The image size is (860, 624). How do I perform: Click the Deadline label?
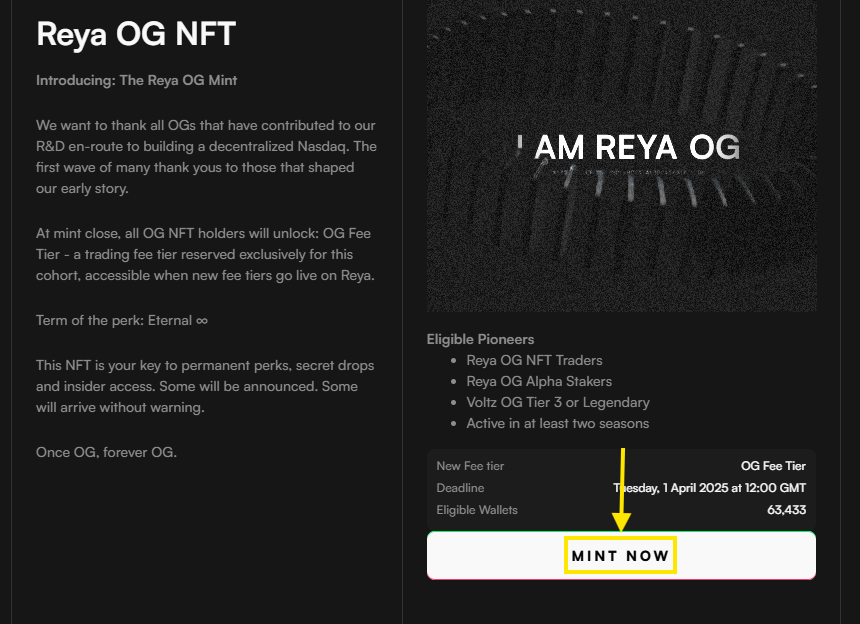click(460, 488)
